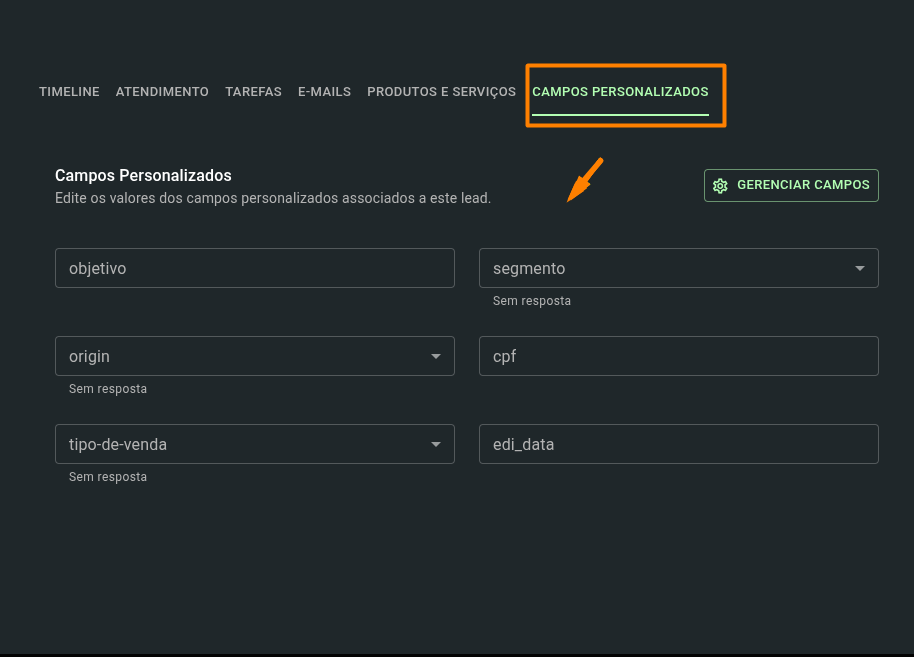Switch to the Timeline tab
Screen dimensions: 914x657
pyautogui.click(x=69, y=92)
